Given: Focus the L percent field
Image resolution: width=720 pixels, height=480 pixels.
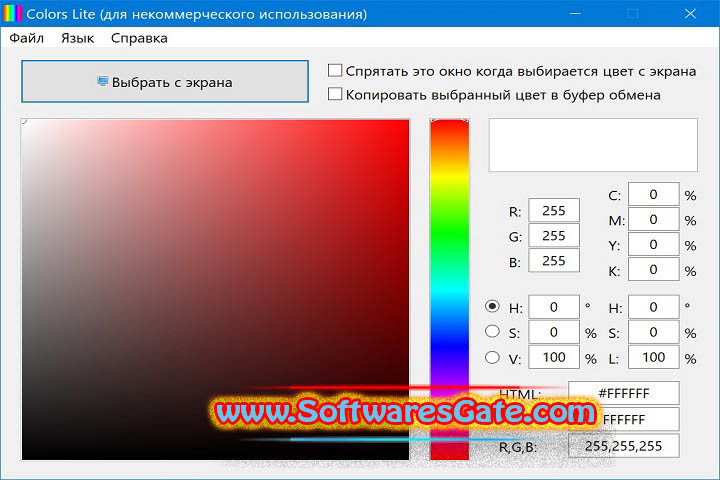Looking at the screenshot, I should [653, 357].
